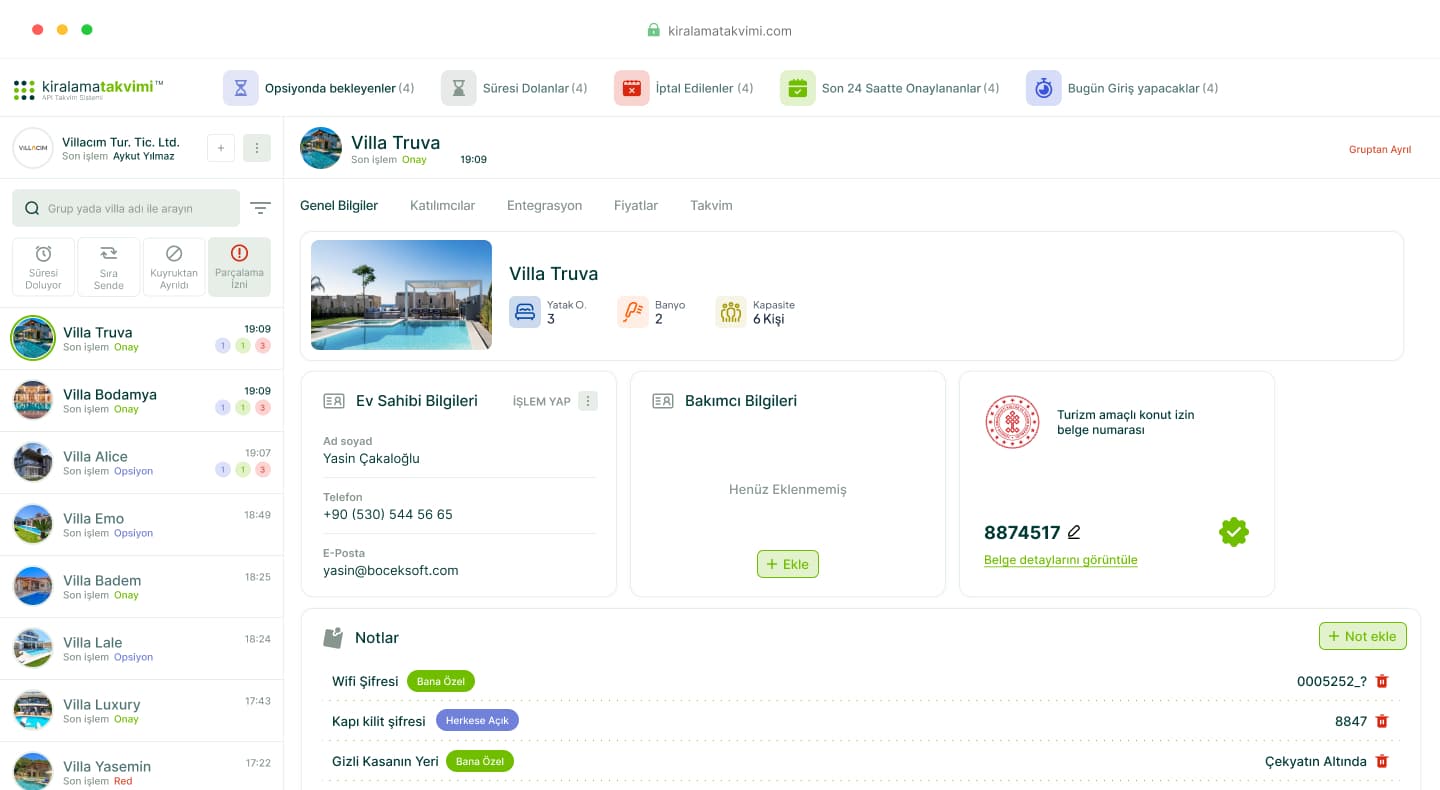The width and height of the screenshot is (1440, 790).
Task: Open Belge detaylarını görüntüle link
Action: click(1060, 560)
